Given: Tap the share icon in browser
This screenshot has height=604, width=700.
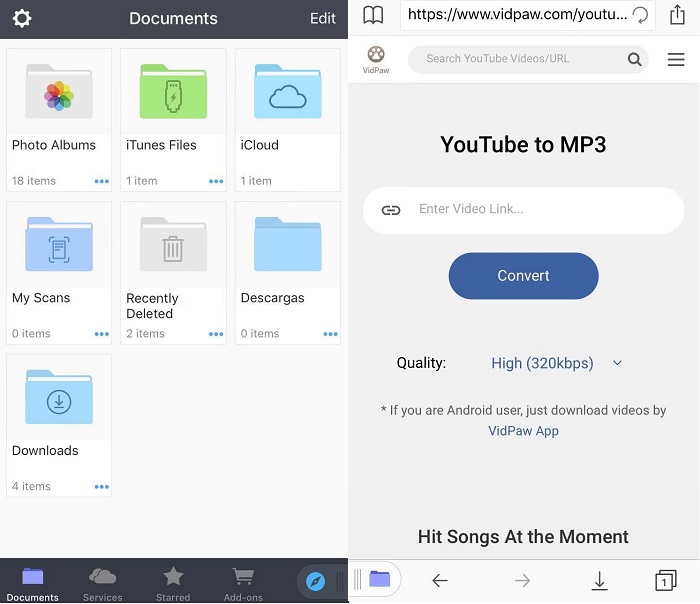Looking at the screenshot, I should point(677,15).
